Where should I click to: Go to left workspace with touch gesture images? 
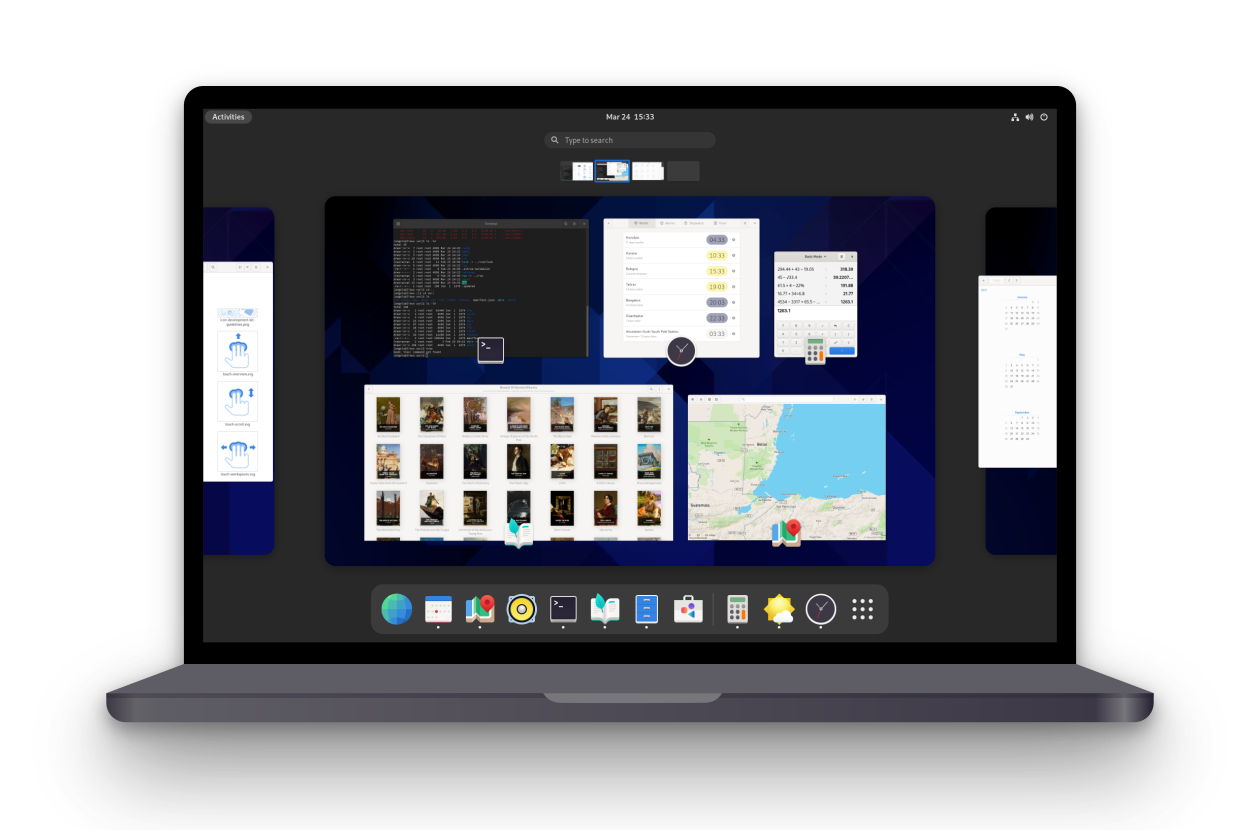(238, 380)
